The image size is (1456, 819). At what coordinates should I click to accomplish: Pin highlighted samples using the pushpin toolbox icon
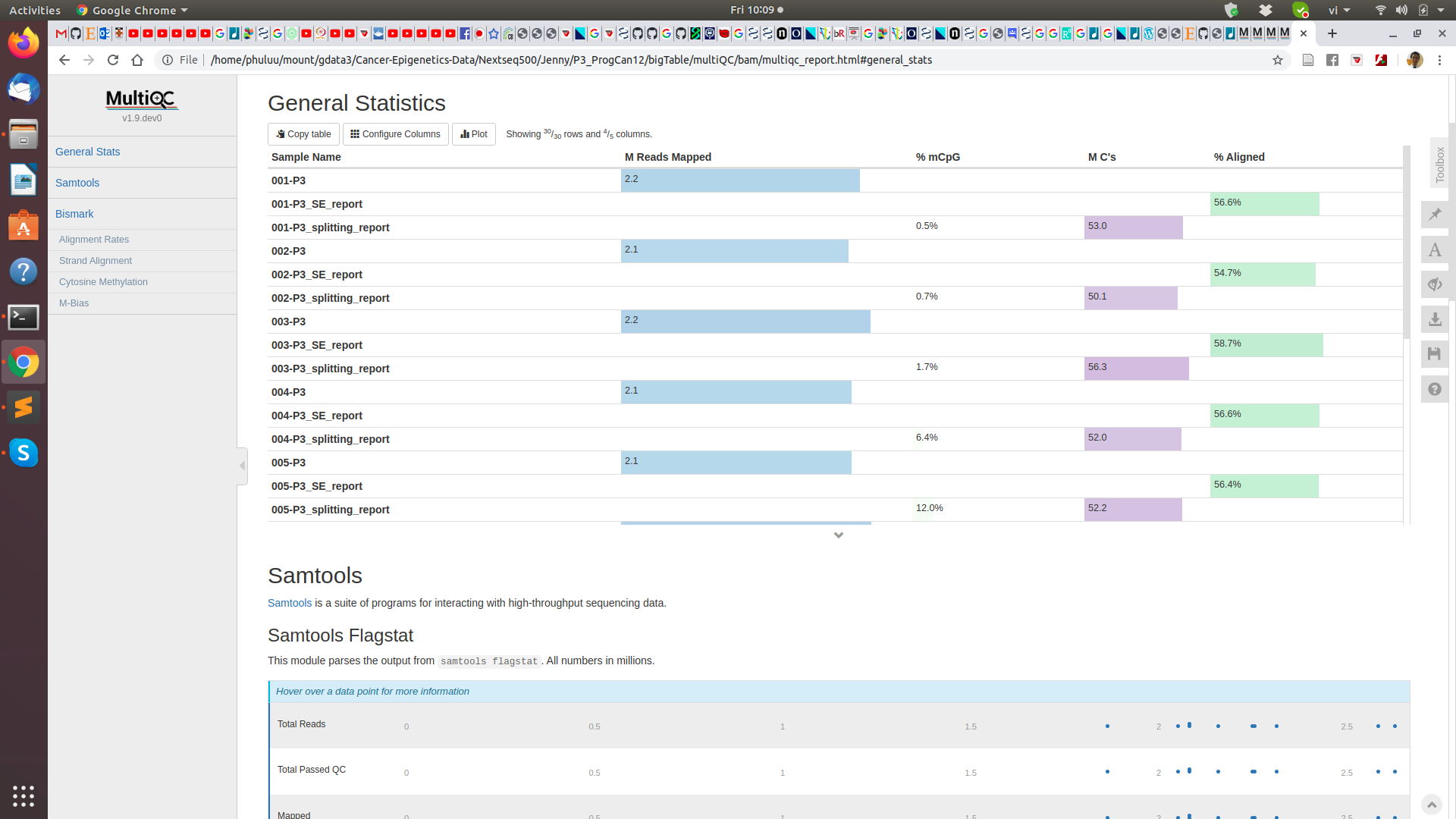[x=1435, y=215]
